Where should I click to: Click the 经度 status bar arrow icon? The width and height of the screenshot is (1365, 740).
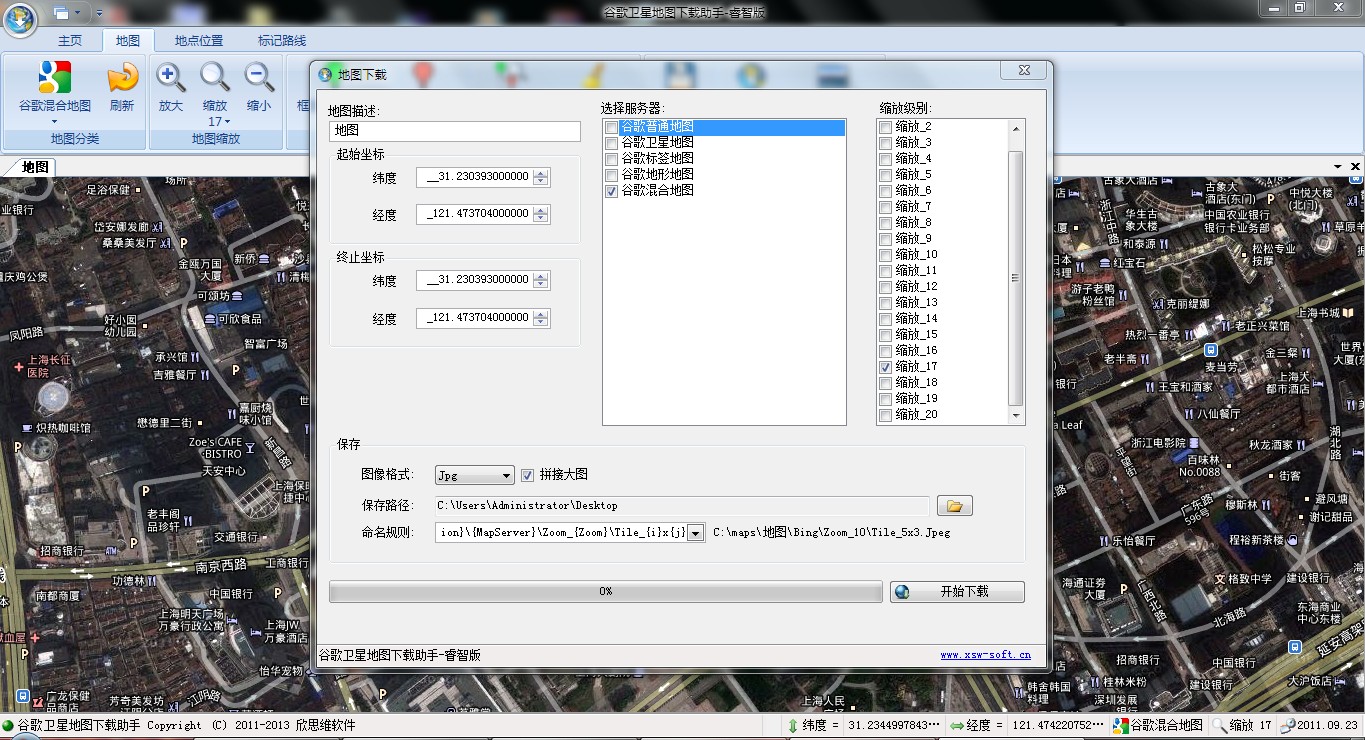coord(957,726)
